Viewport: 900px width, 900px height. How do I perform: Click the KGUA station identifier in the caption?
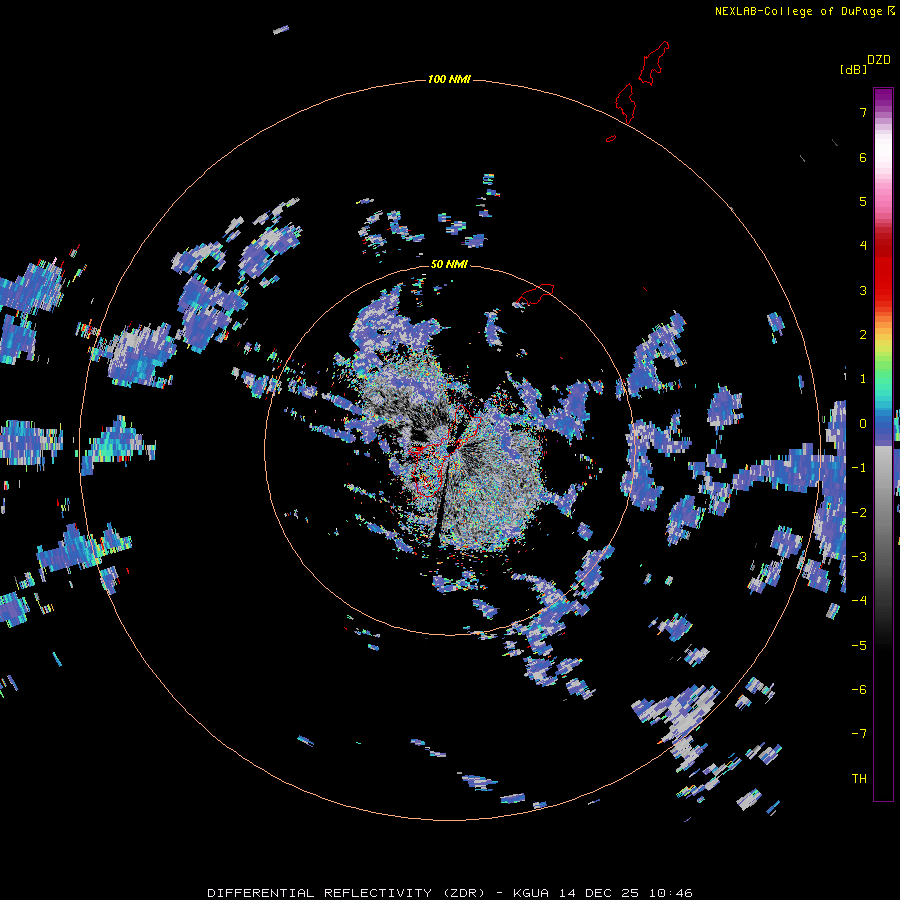[x=531, y=893]
